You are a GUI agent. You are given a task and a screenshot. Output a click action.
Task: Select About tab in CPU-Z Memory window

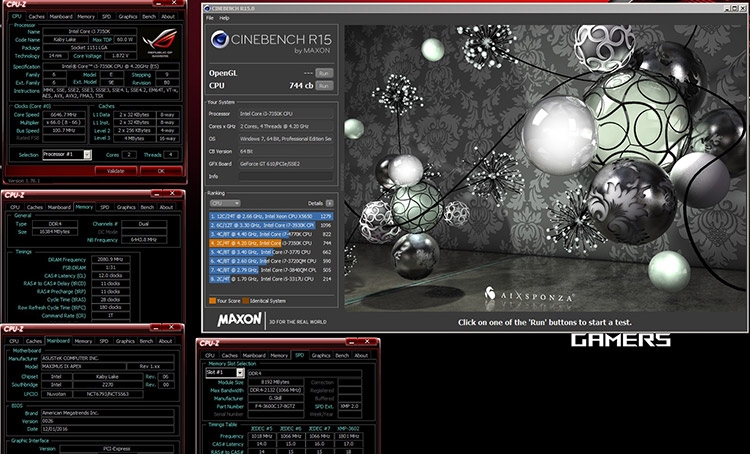(x=166, y=207)
